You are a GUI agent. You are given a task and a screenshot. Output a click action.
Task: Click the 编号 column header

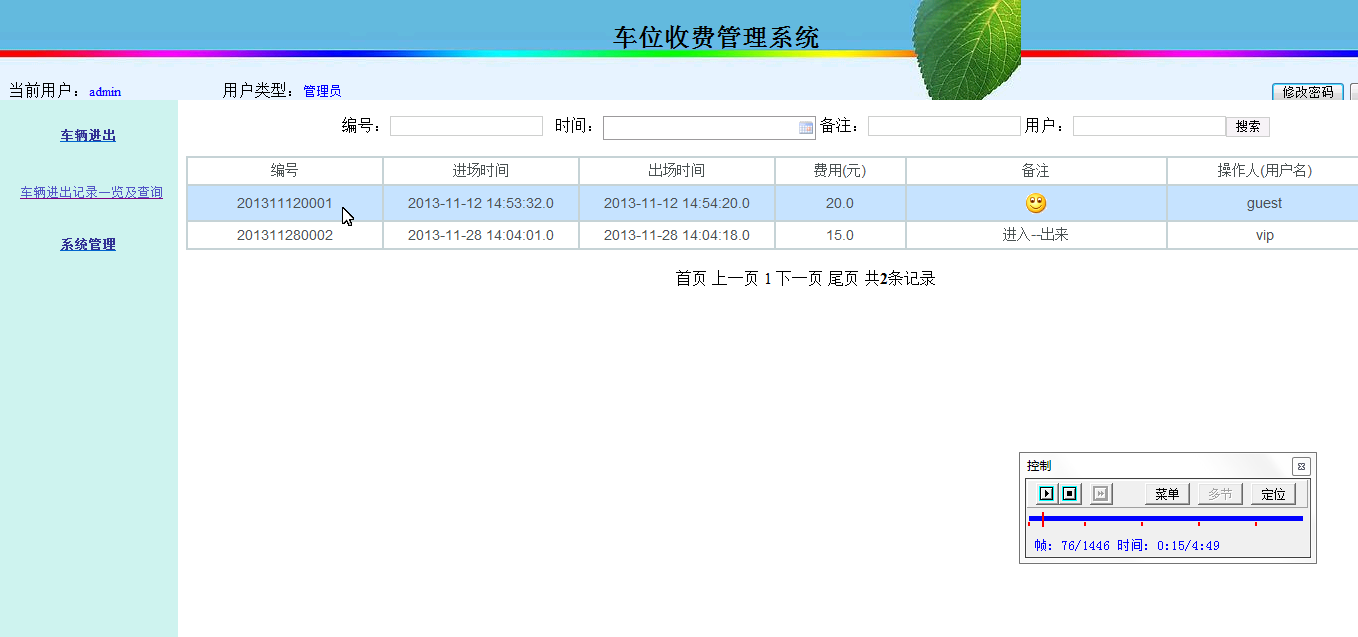285,171
